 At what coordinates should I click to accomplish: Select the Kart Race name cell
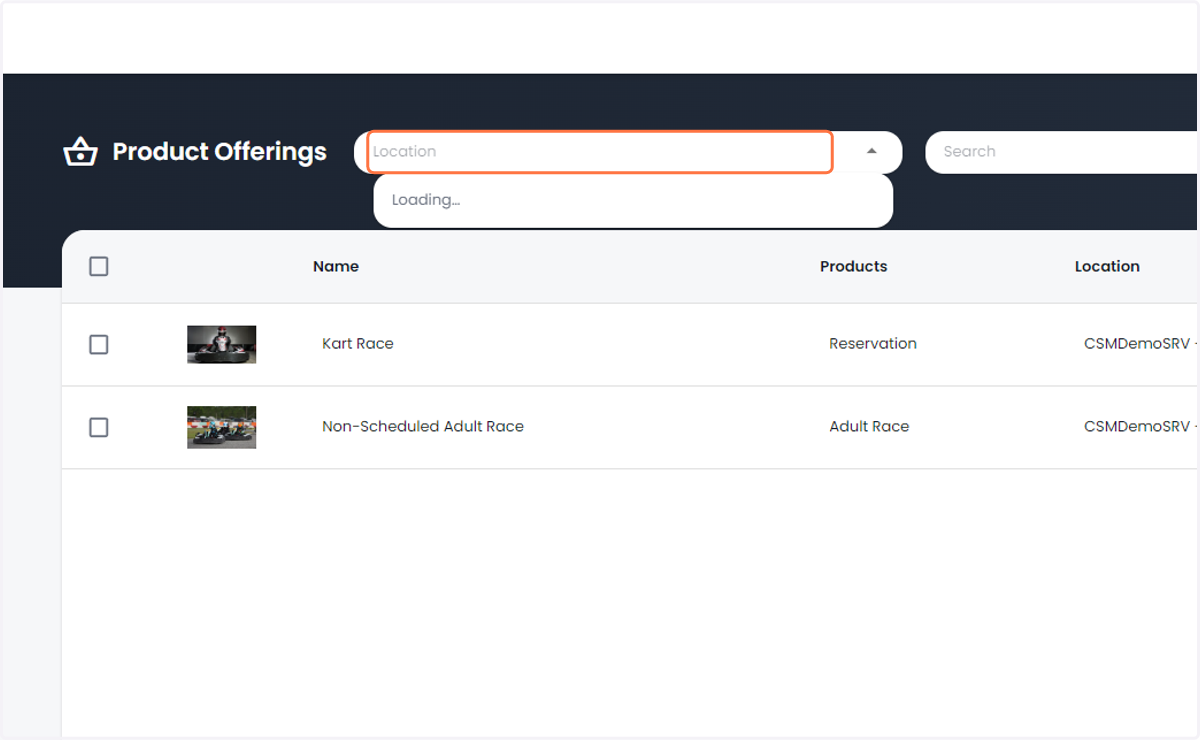(358, 343)
